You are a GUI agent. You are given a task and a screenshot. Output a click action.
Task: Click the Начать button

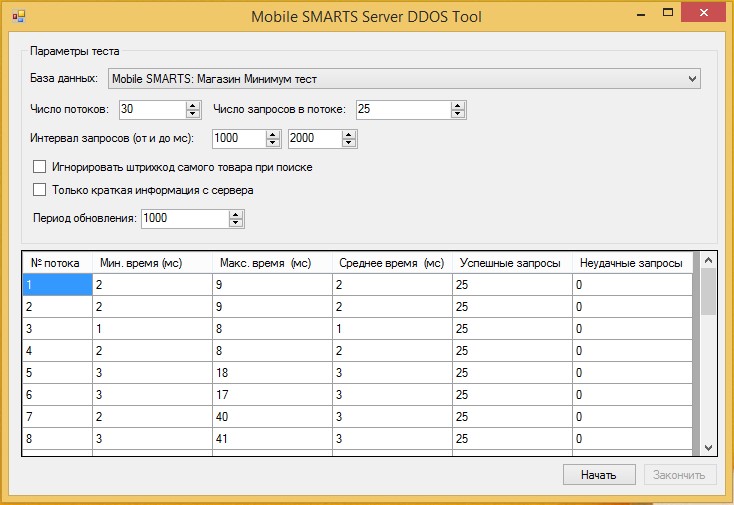[x=599, y=475]
